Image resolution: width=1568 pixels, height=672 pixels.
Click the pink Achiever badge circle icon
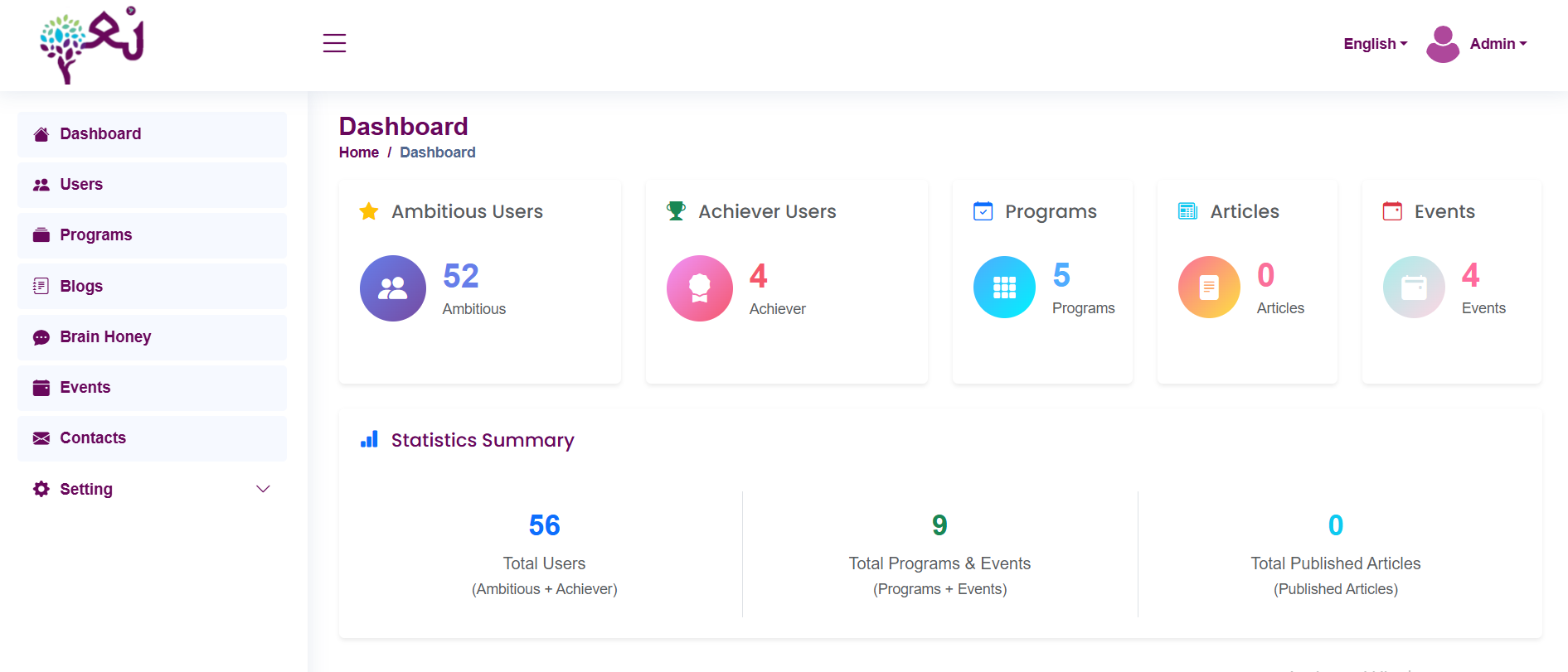(700, 288)
